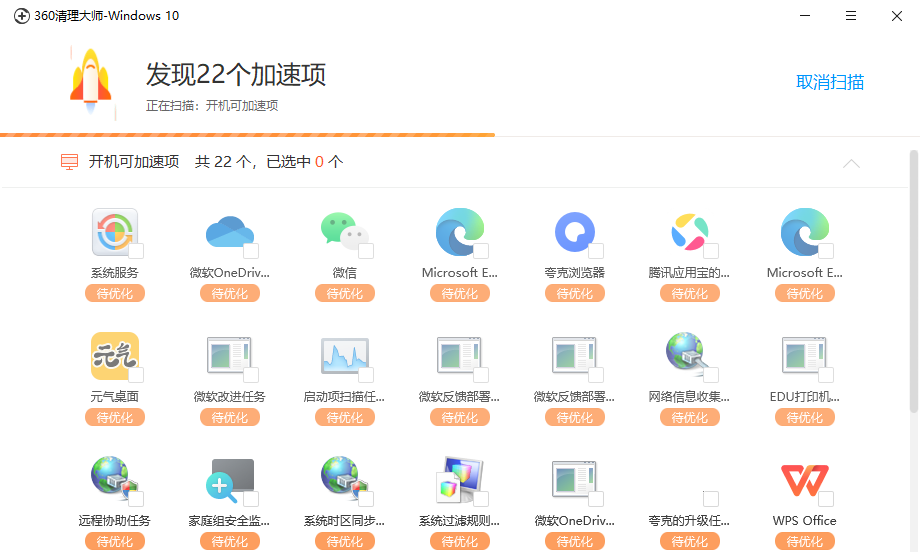
Task: Click the 开机可加速项 section title
Action: click(x=134, y=162)
